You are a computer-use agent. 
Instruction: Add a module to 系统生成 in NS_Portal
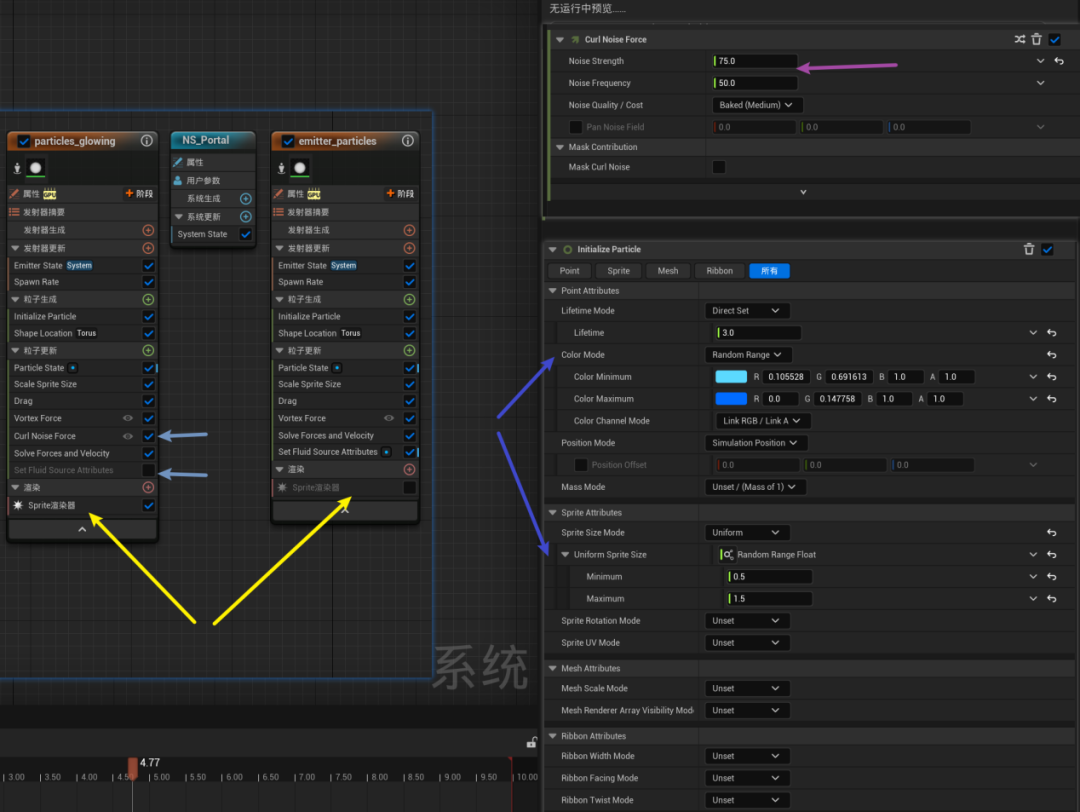(x=245, y=198)
